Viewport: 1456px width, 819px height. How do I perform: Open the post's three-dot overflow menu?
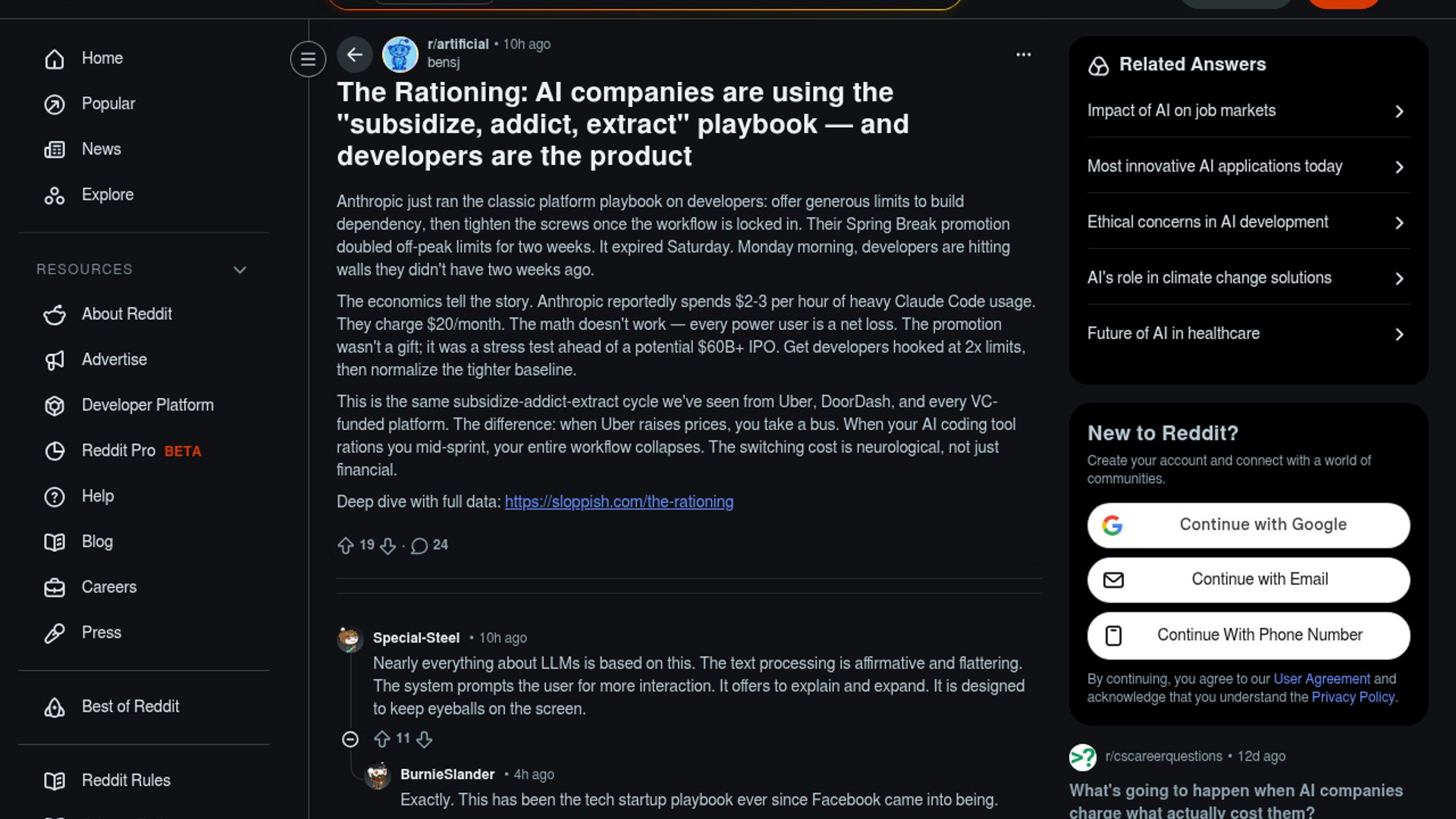pos(1023,55)
